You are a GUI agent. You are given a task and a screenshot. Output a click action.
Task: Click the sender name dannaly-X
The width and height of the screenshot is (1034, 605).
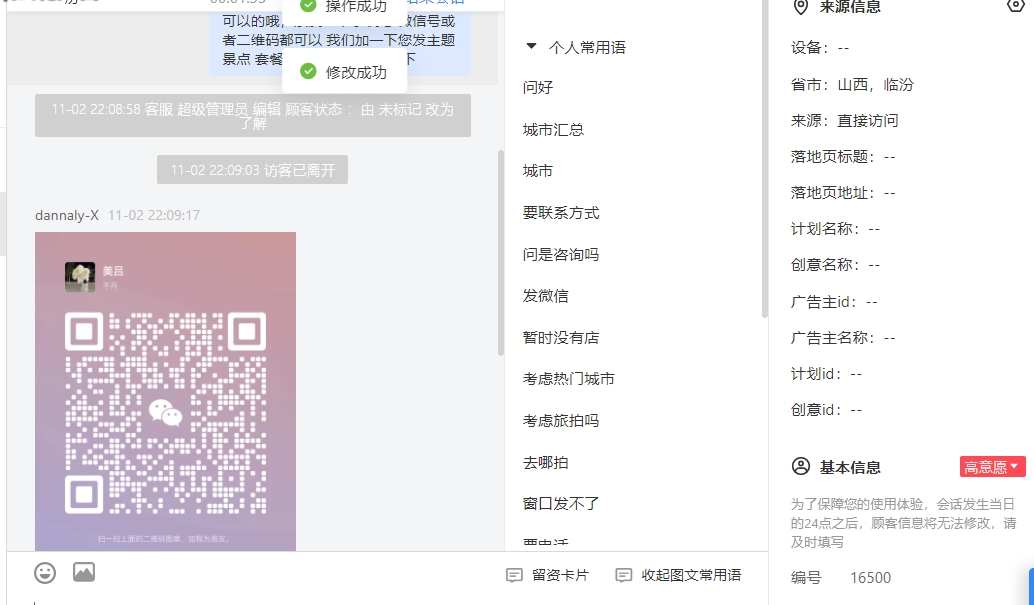coord(67,215)
